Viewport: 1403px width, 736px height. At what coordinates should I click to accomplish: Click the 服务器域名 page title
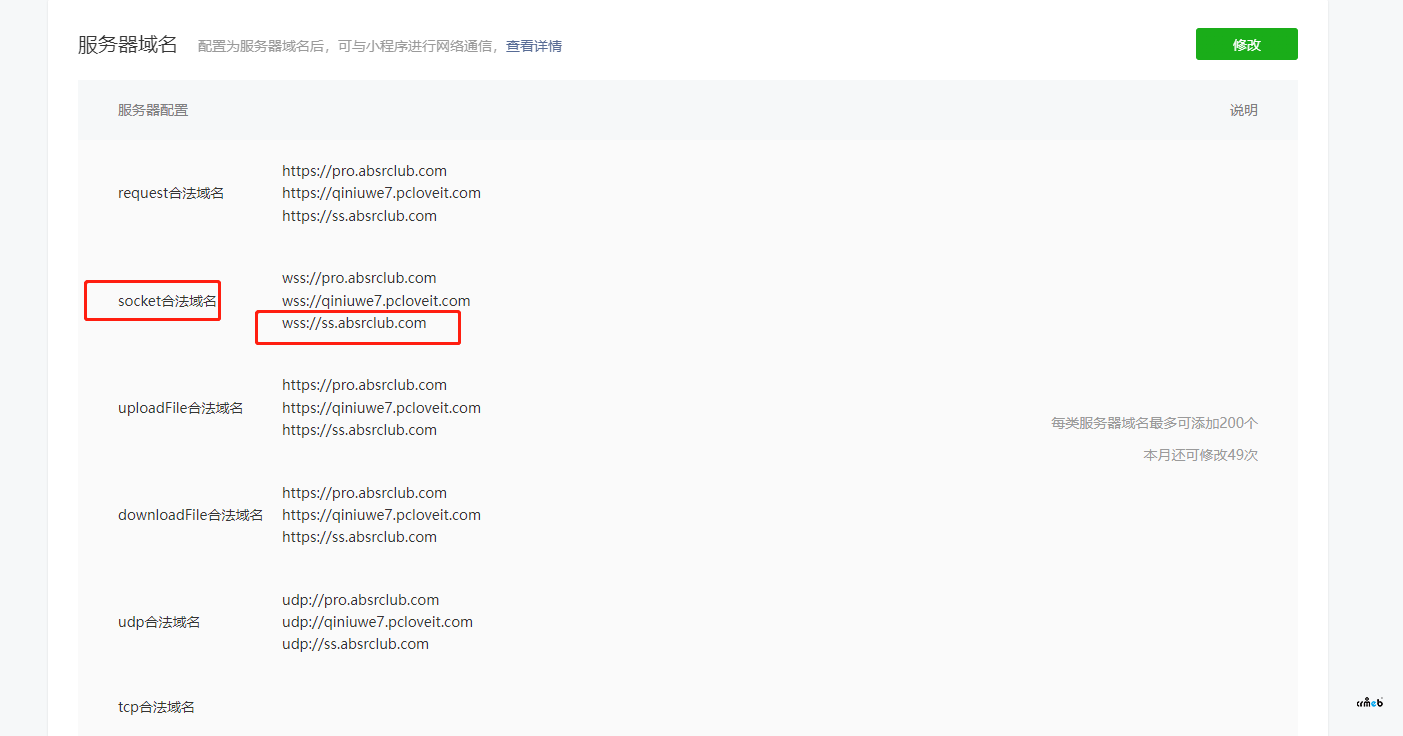pyautogui.click(x=127, y=44)
